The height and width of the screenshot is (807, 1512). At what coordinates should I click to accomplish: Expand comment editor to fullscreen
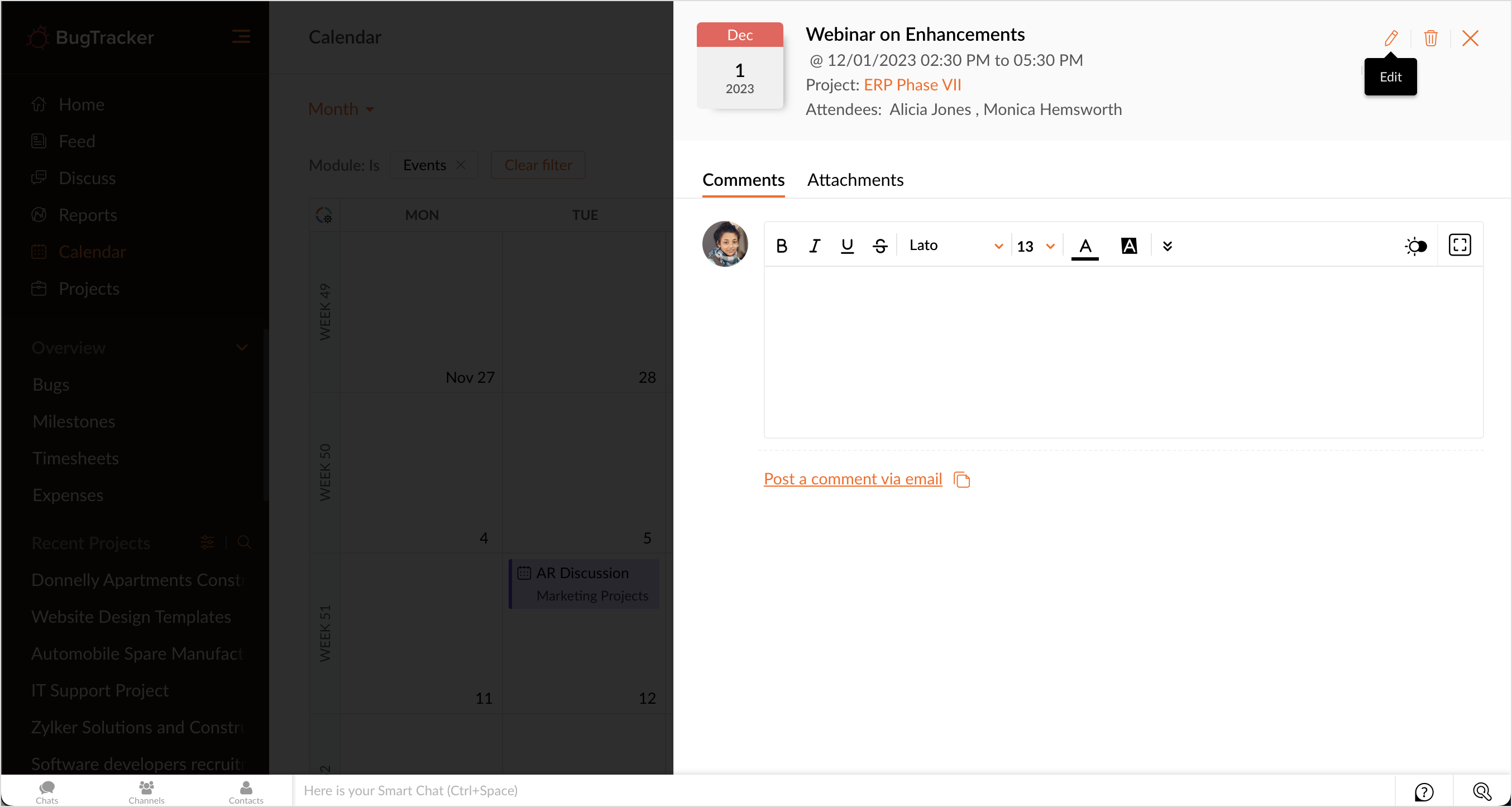point(1459,245)
